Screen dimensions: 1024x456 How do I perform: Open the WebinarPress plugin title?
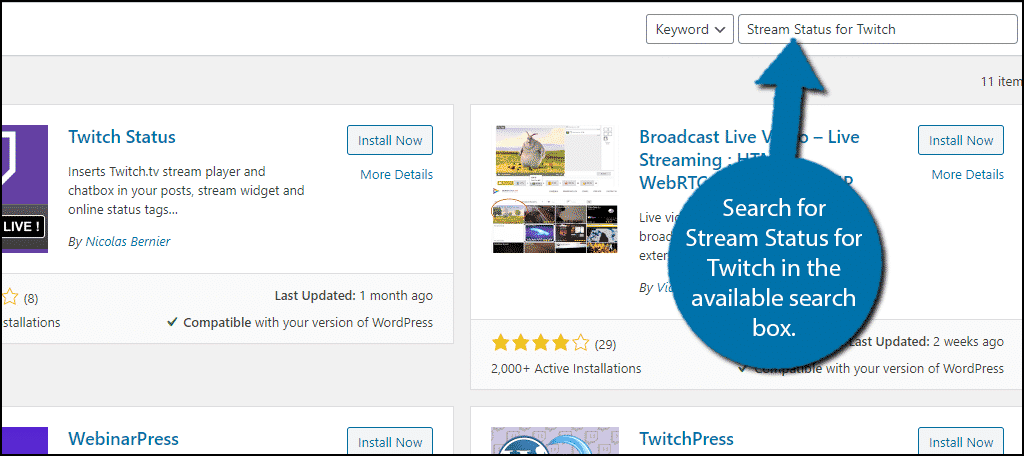coord(123,438)
